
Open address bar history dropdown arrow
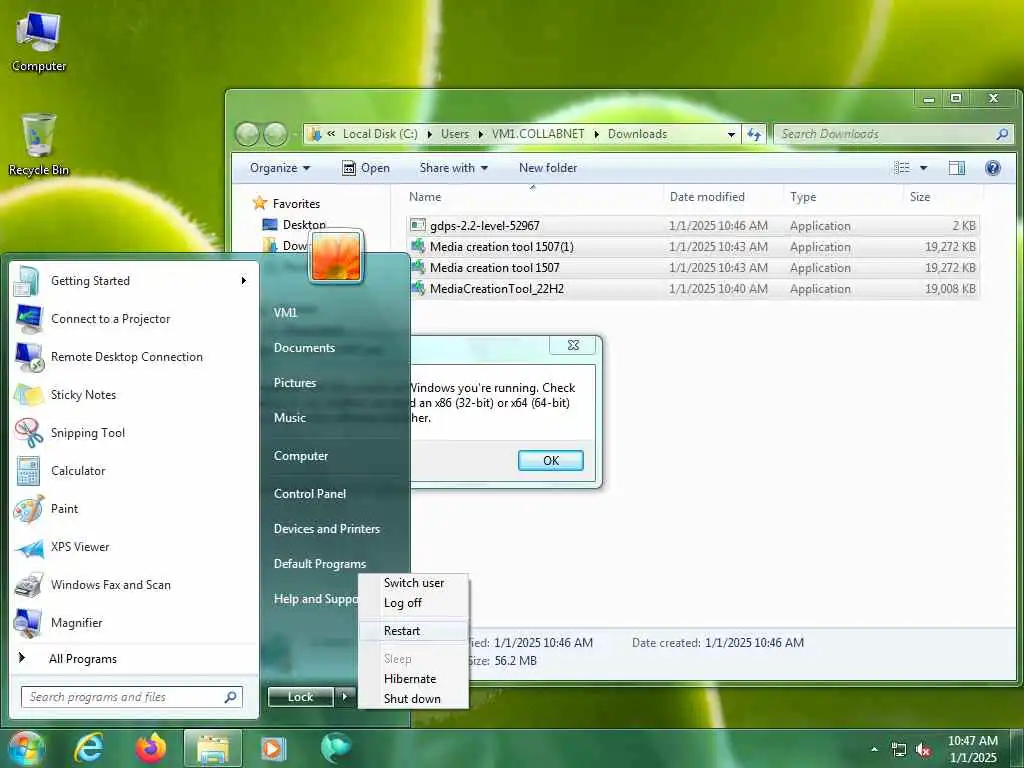(731, 135)
